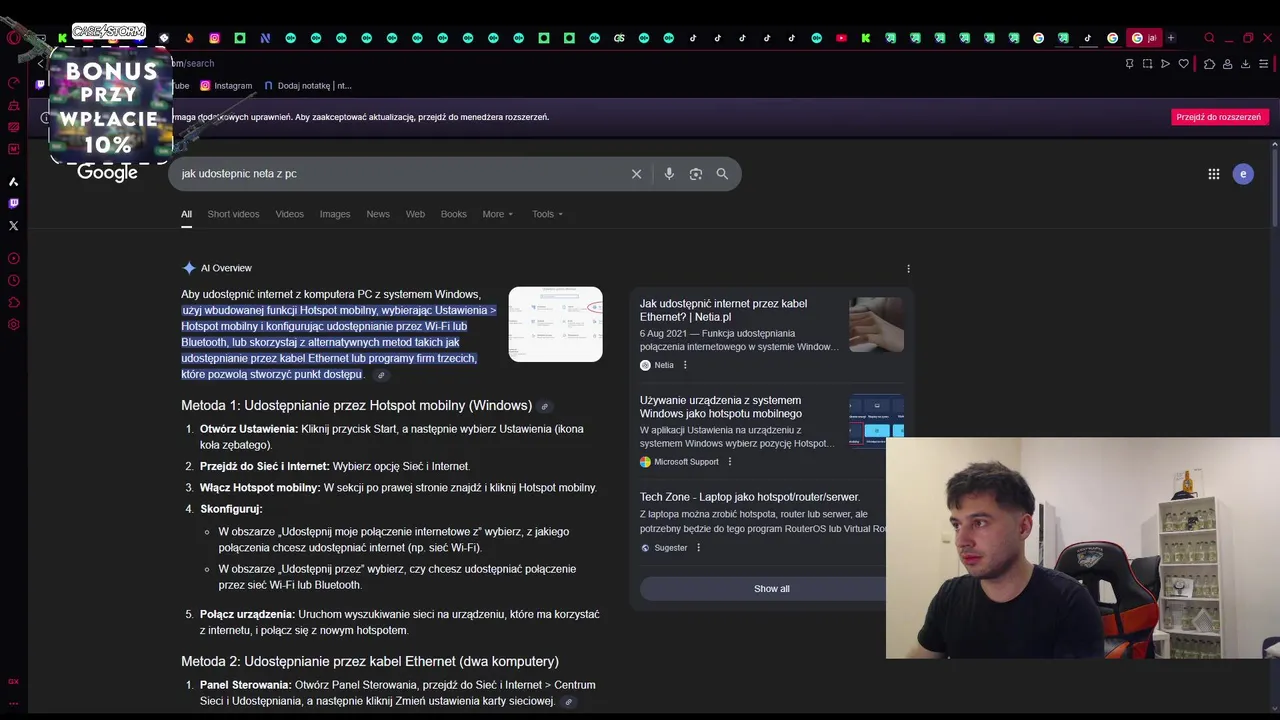Image resolution: width=1280 pixels, height=720 pixels.
Task: Open Twitch panel in sidebar
Action: pyautogui.click(x=13, y=203)
